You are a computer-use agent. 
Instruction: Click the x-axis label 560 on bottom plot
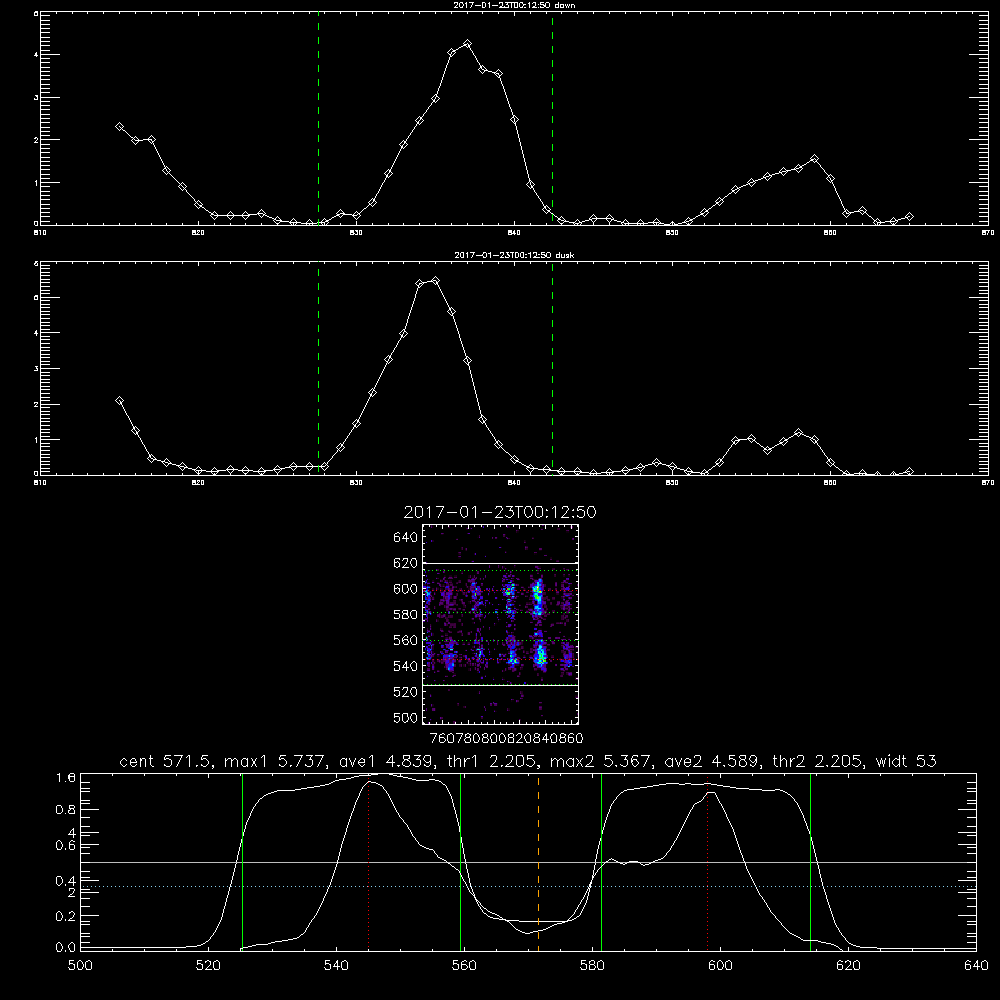click(x=464, y=966)
